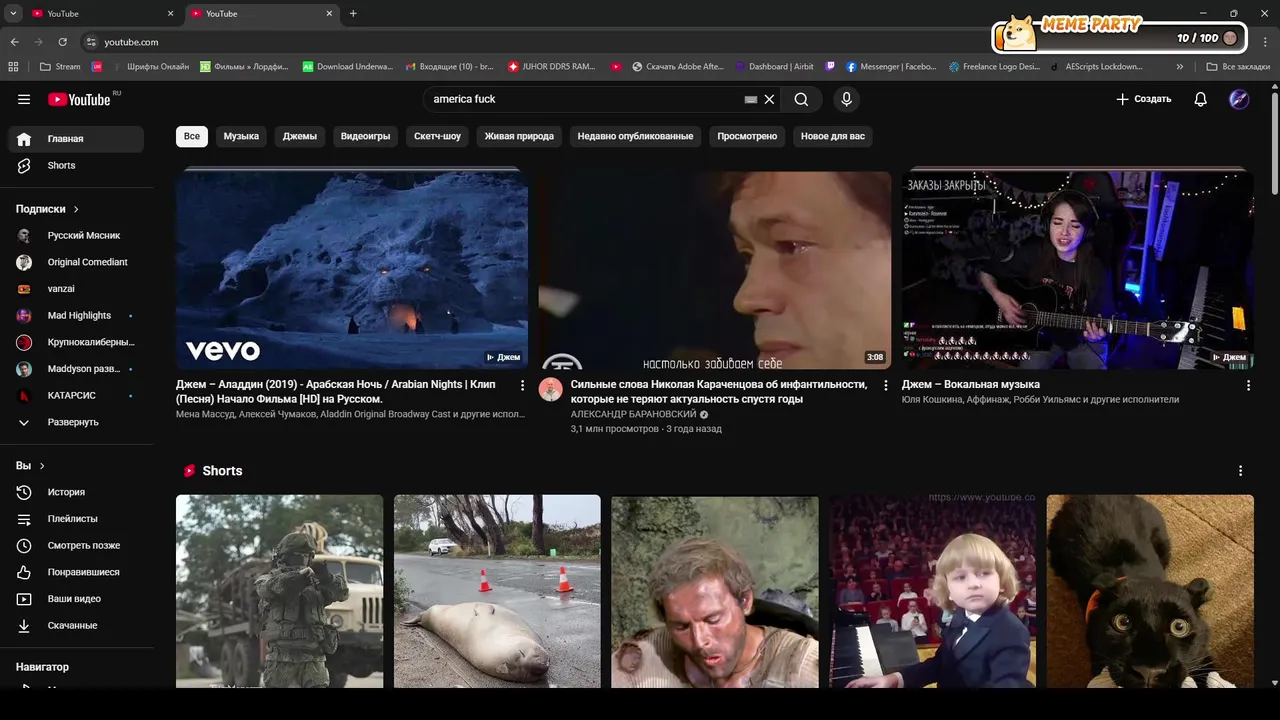This screenshot has height=720, width=1280.
Task: Open Ваши видео
Action: pos(76,599)
